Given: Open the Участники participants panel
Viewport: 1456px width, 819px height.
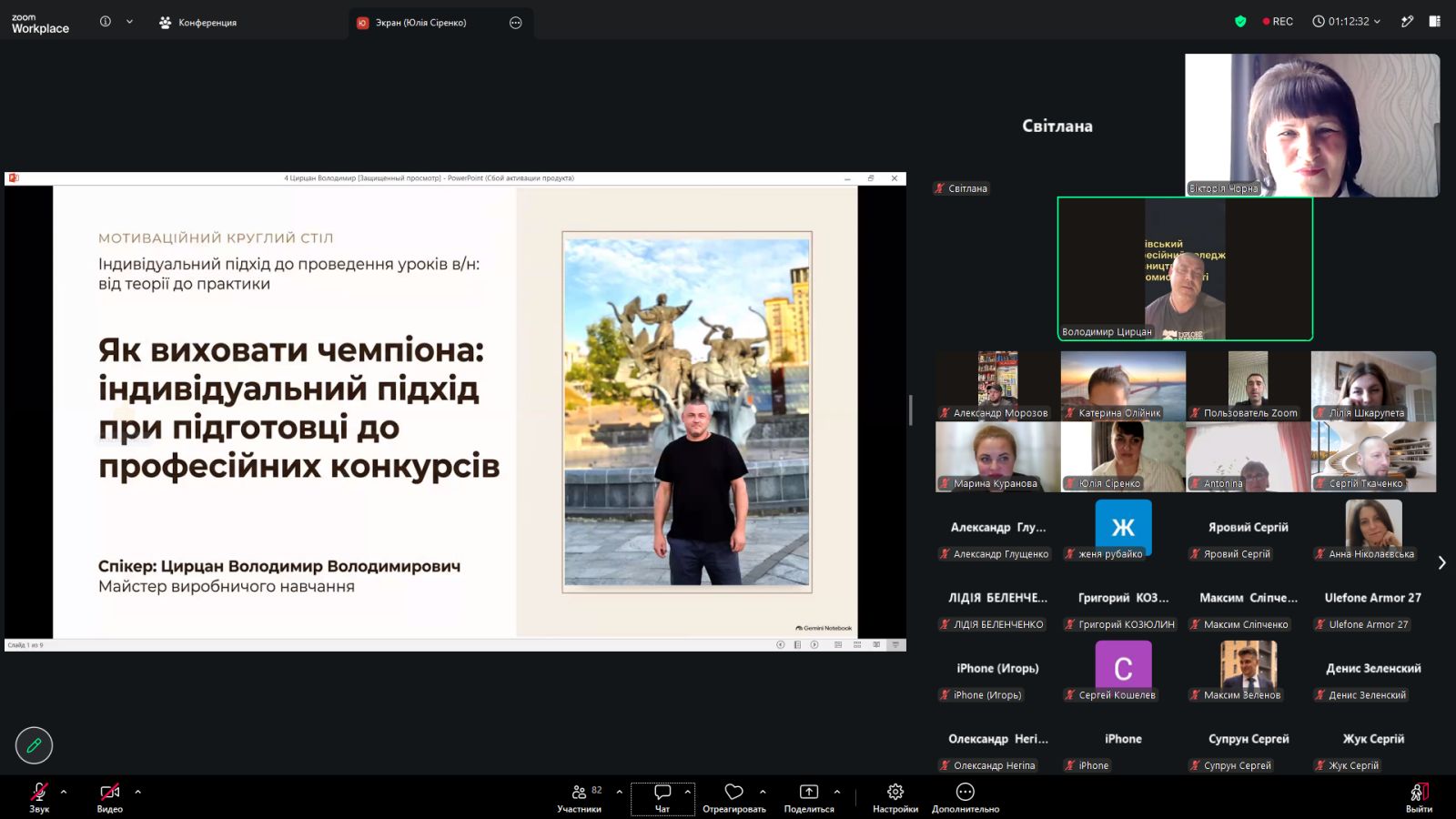Looking at the screenshot, I should (x=580, y=797).
